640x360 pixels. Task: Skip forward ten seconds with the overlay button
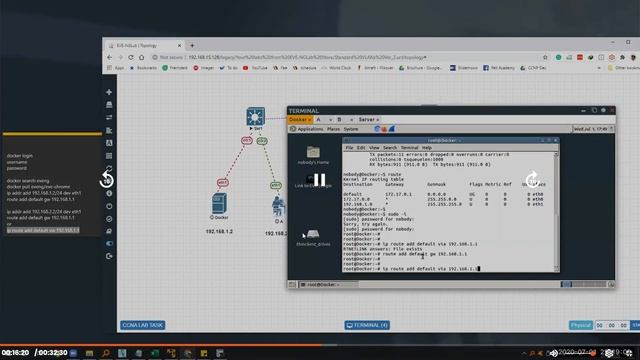pyautogui.click(x=533, y=180)
